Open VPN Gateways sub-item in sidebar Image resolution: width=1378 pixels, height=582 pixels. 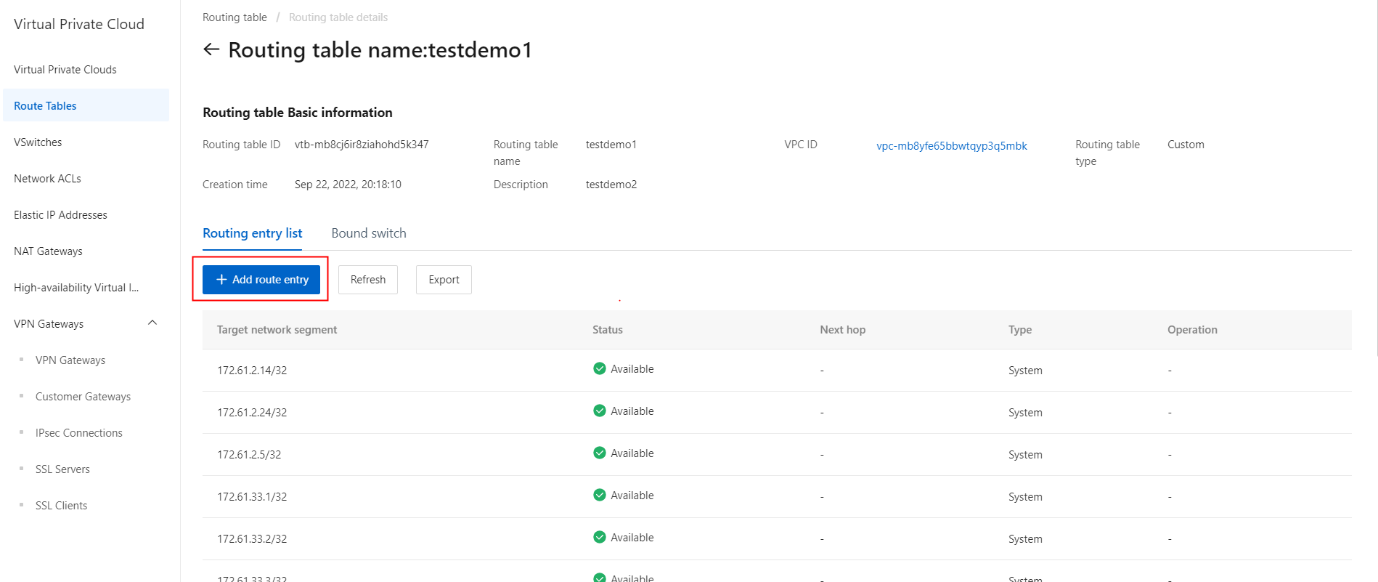tap(70, 360)
